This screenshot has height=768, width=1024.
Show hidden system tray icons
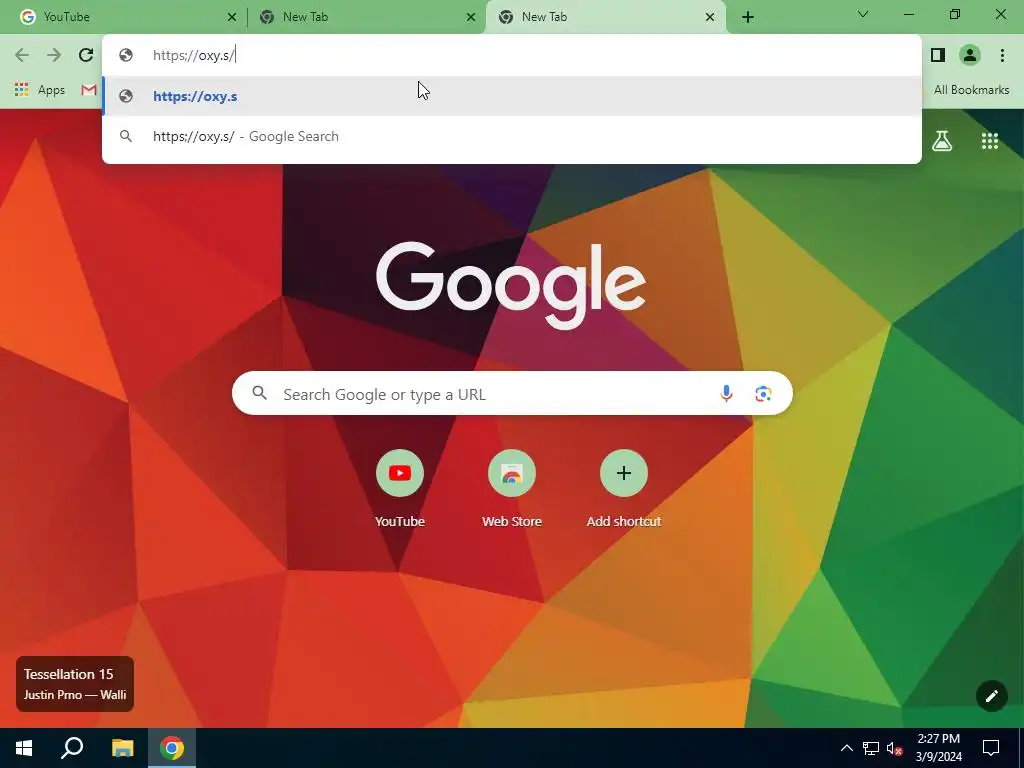click(846, 748)
